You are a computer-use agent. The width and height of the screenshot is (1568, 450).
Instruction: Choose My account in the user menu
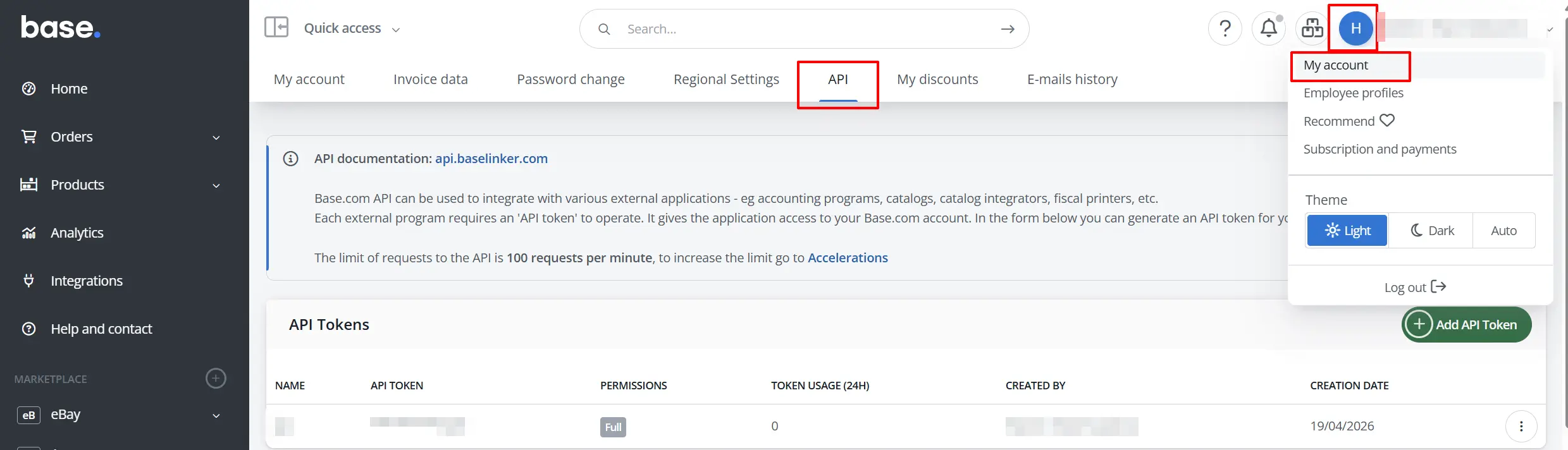point(1335,65)
